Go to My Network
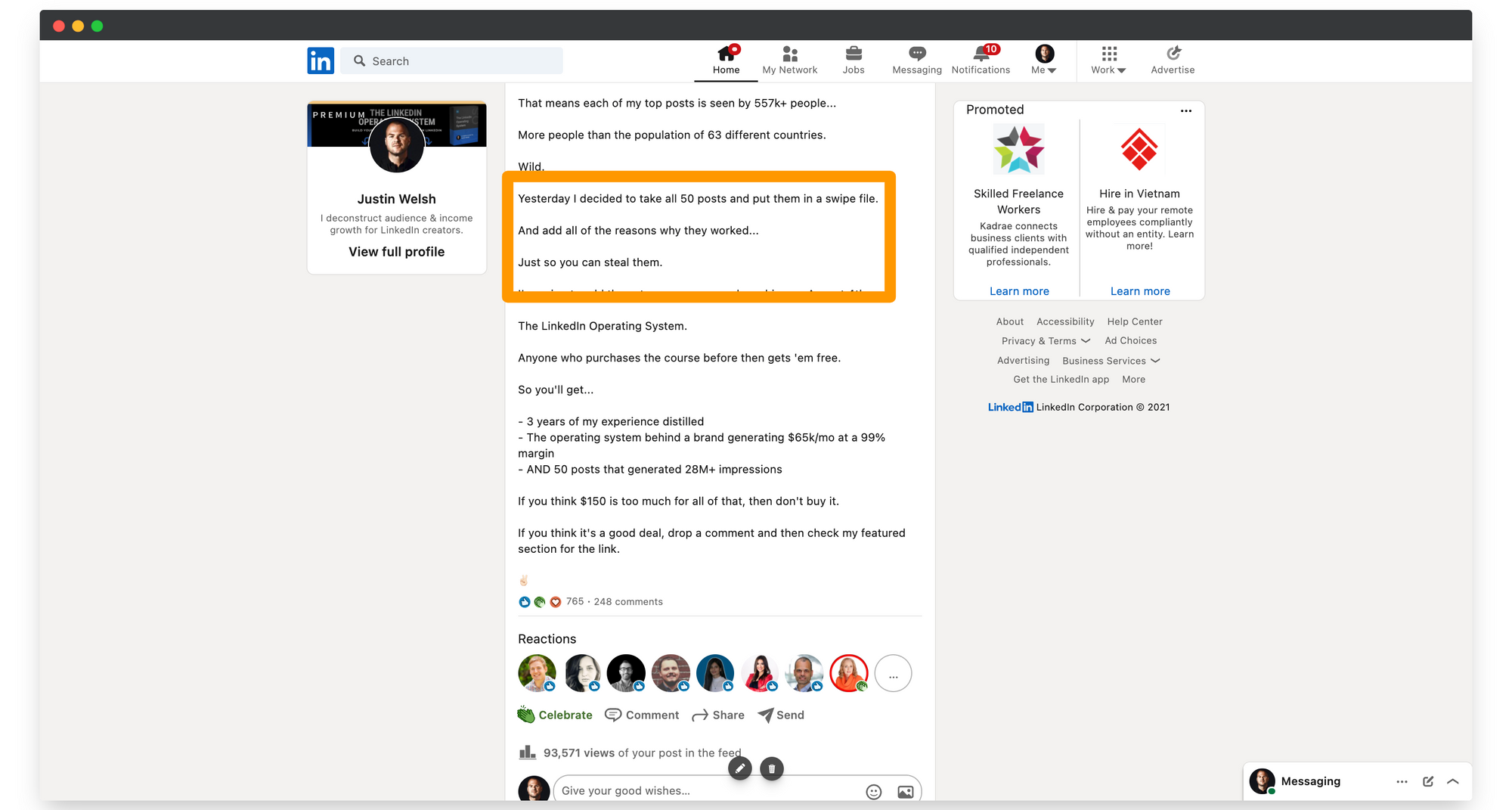 click(x=790, y=61)
